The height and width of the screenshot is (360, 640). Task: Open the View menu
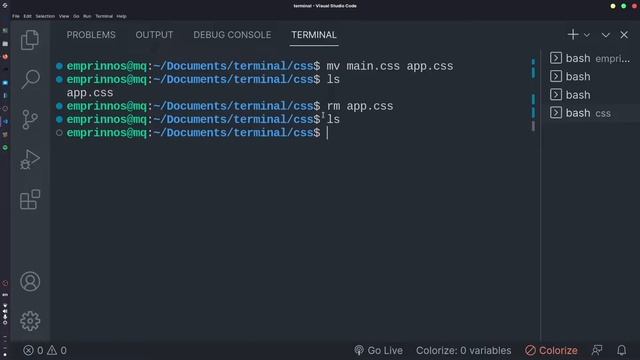[x=64, y=16]
